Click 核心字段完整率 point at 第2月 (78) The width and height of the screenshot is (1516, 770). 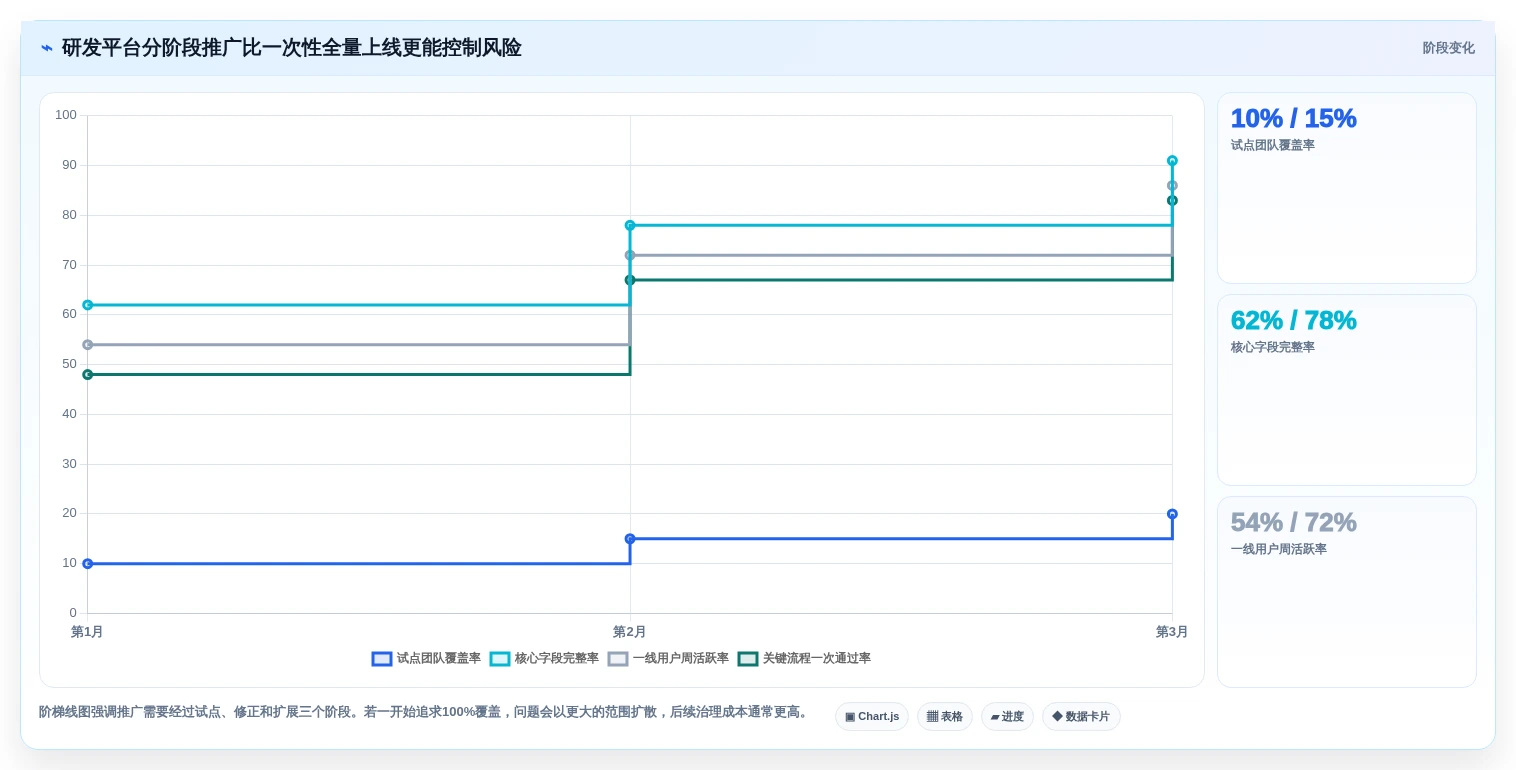pos(630,226)
